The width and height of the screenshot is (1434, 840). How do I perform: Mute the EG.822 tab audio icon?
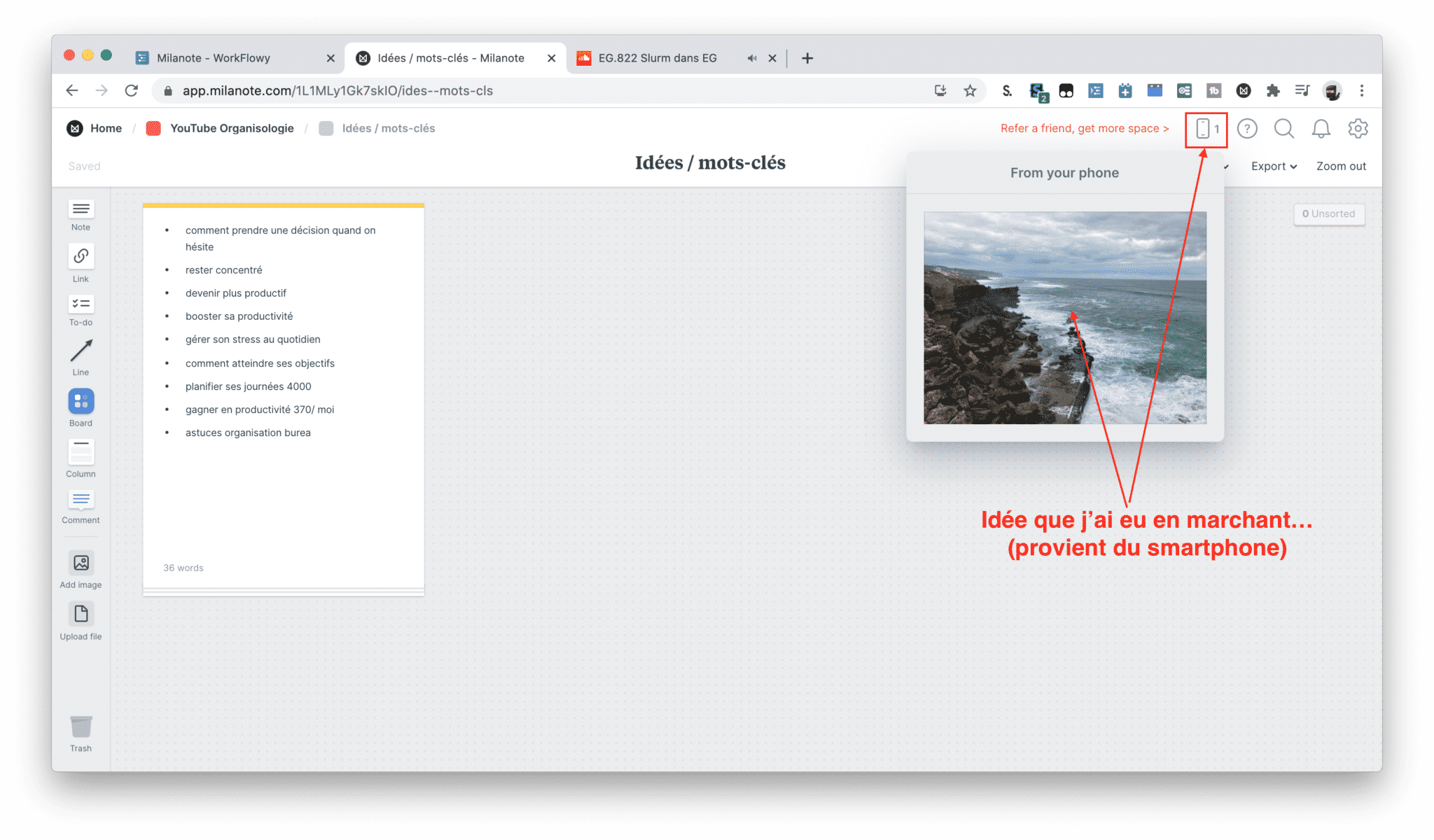pyautogui.click(x=752, y=58)
